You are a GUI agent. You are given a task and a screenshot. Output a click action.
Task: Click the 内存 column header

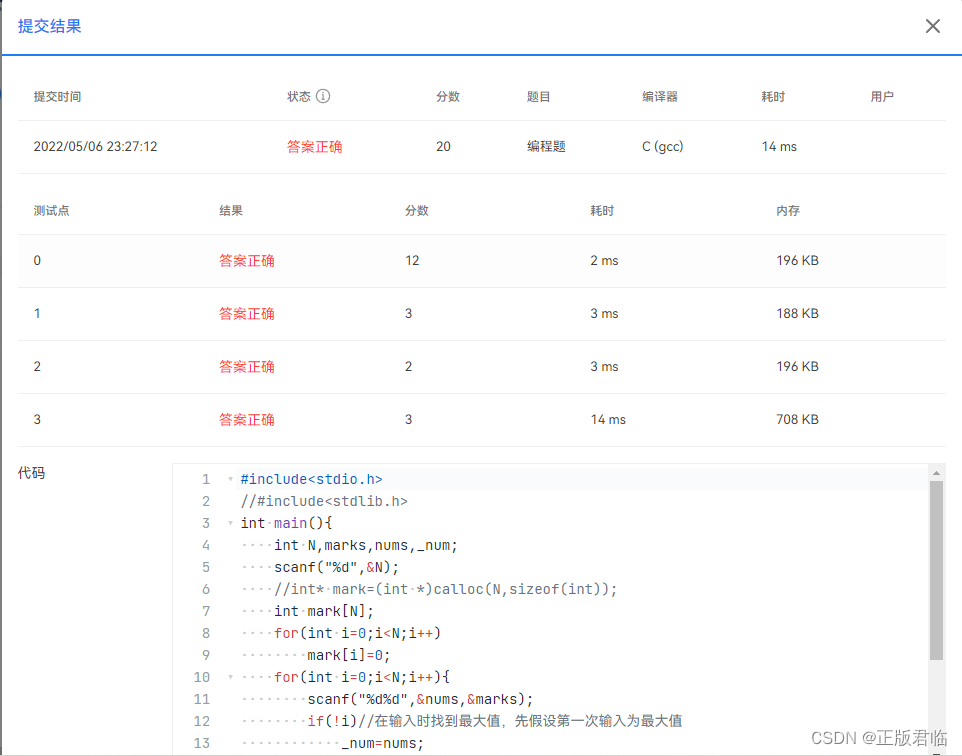tap(788, 211)
